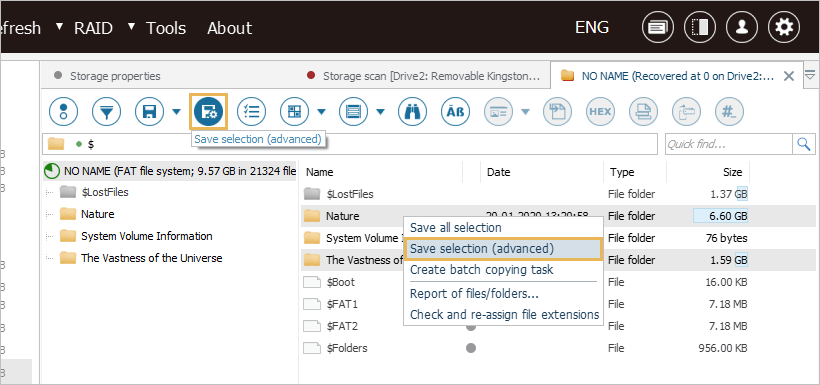The height and width of the screenshot is (385, 820).
Task: Expand the $LostFiles tree node
Action: point(50,192)
